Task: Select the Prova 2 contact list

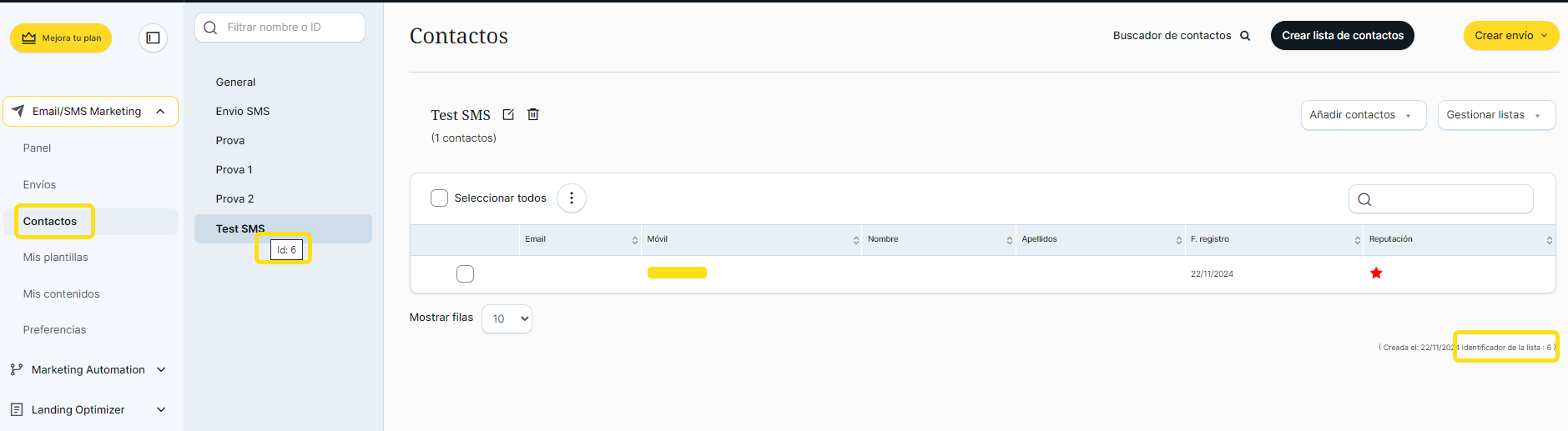Action: click(234, 198)
